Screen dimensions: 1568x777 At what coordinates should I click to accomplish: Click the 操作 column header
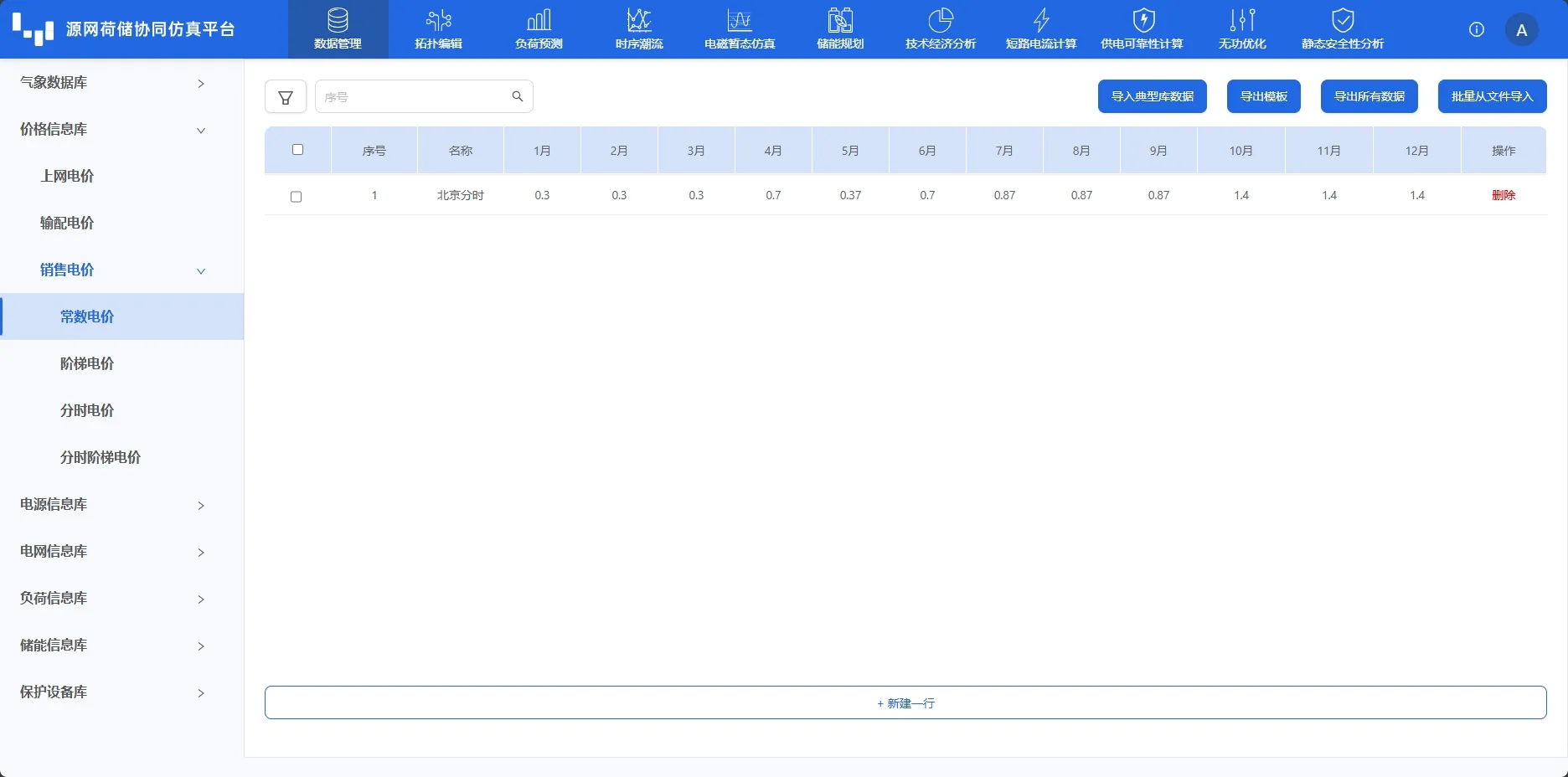click(1504, 151)
